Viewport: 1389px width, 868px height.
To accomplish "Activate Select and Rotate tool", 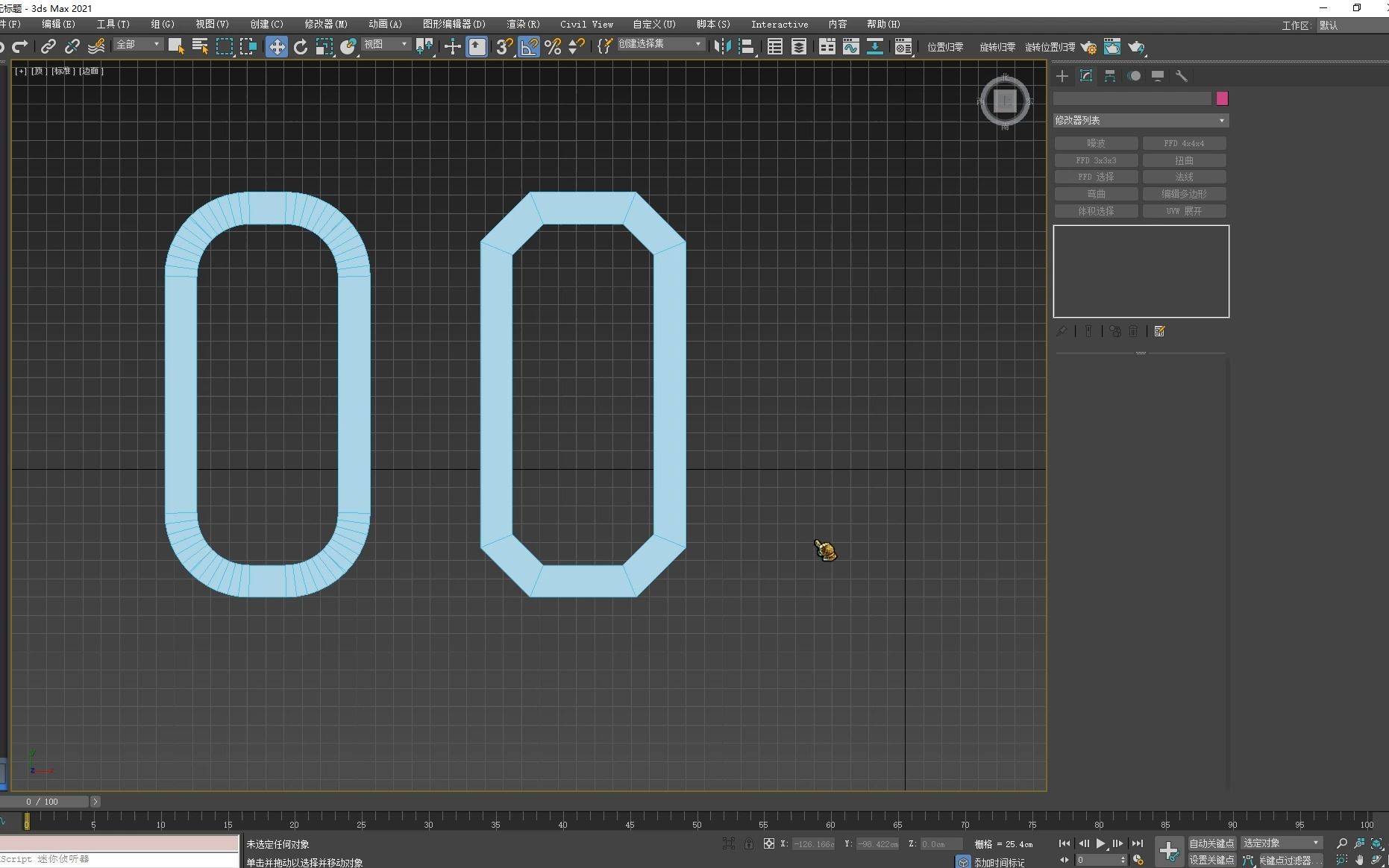I will [301, 46].
